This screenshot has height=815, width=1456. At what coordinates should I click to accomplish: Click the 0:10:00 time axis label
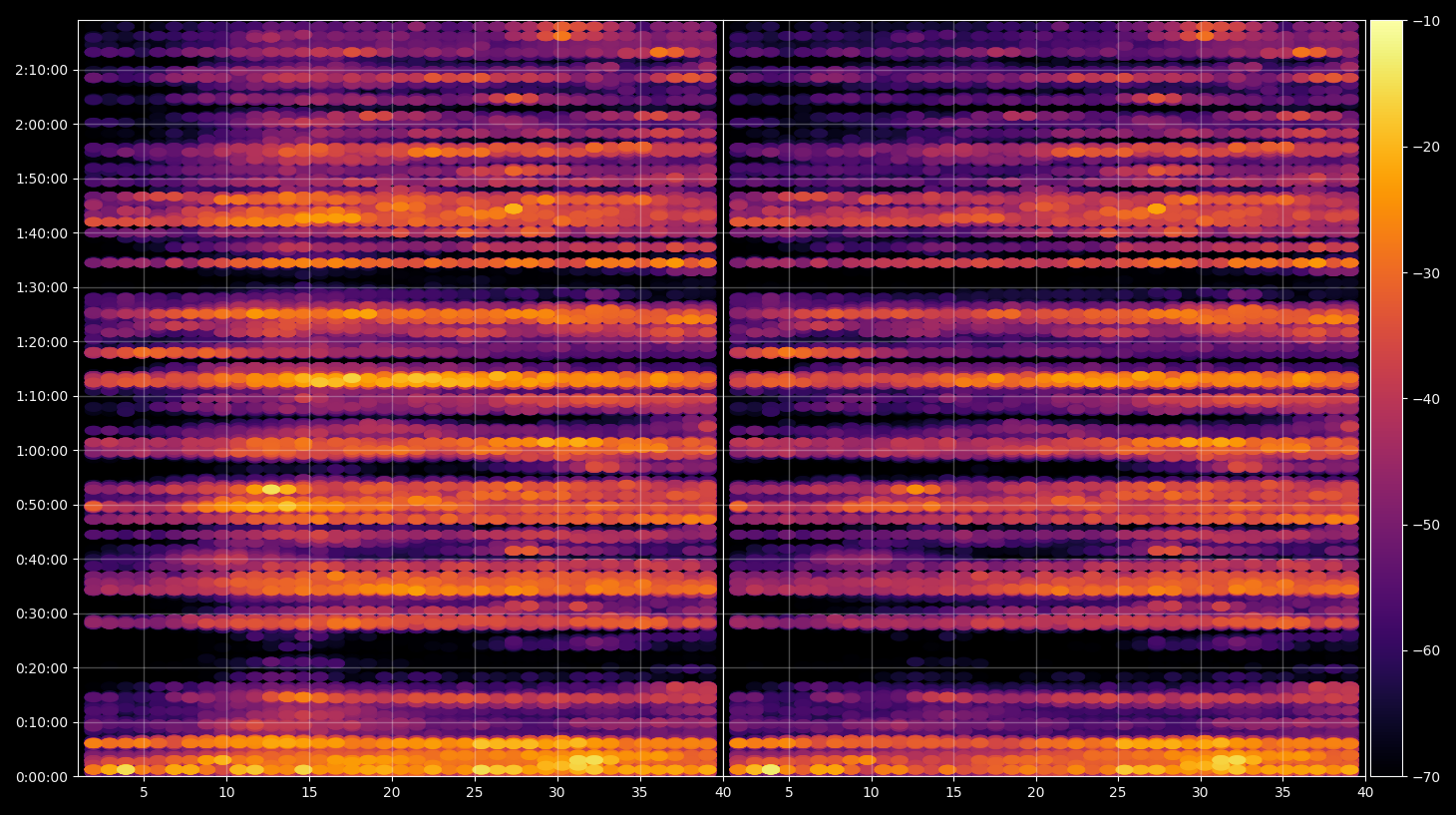click(42, 722)
